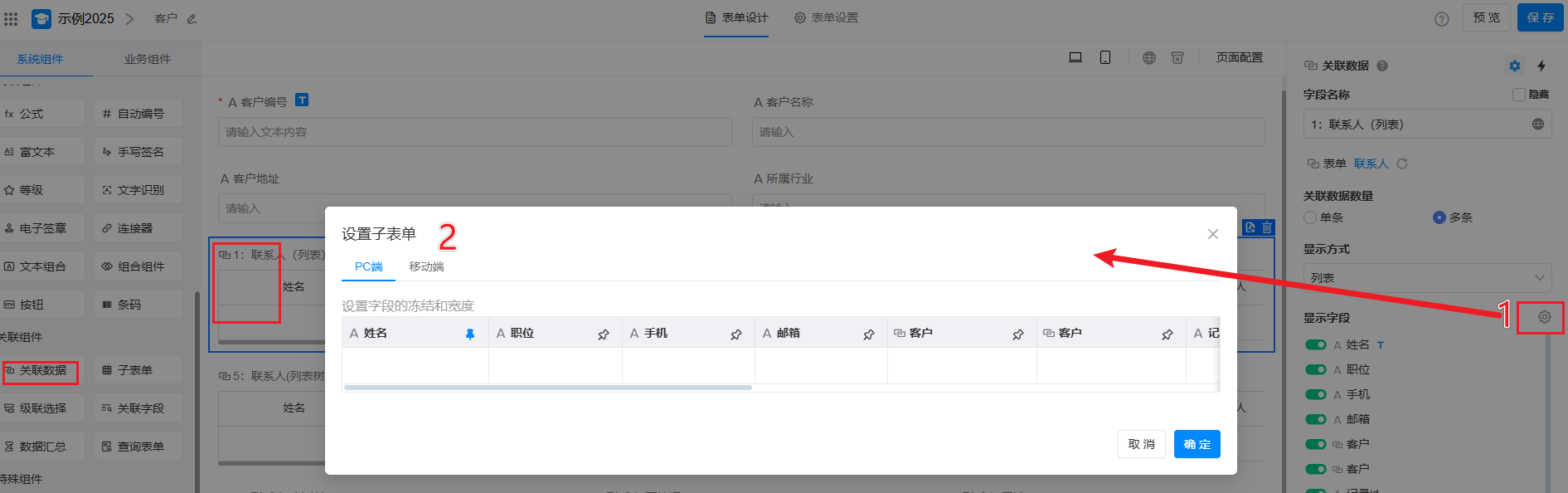Toggle the 姓名 display field switch
1568x493 pixels.
coord(1315,344)
